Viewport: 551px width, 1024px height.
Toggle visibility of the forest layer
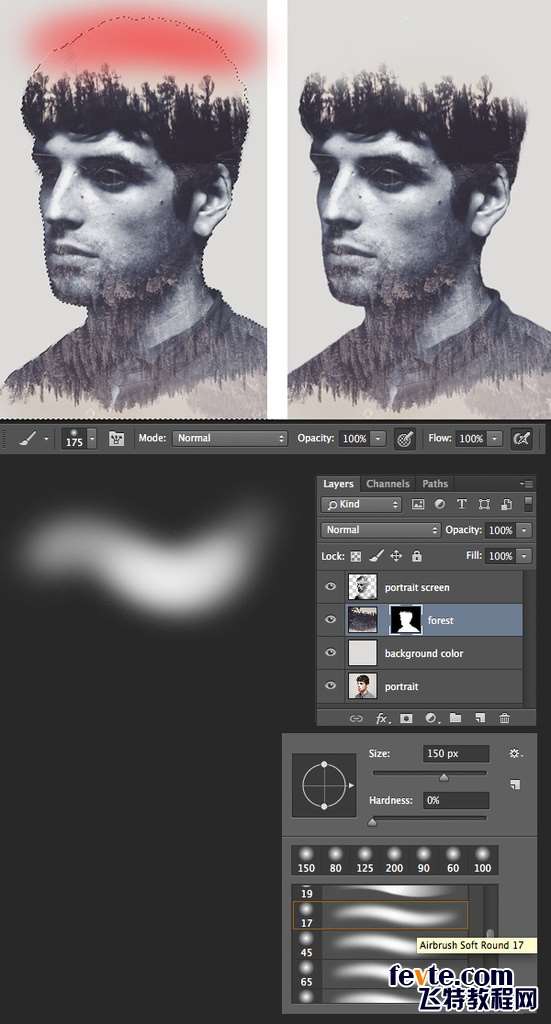[330, 620]
